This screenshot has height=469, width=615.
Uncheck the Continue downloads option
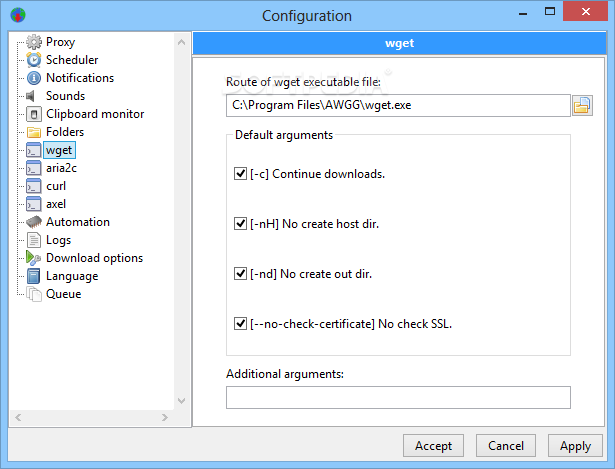[240, 174]
